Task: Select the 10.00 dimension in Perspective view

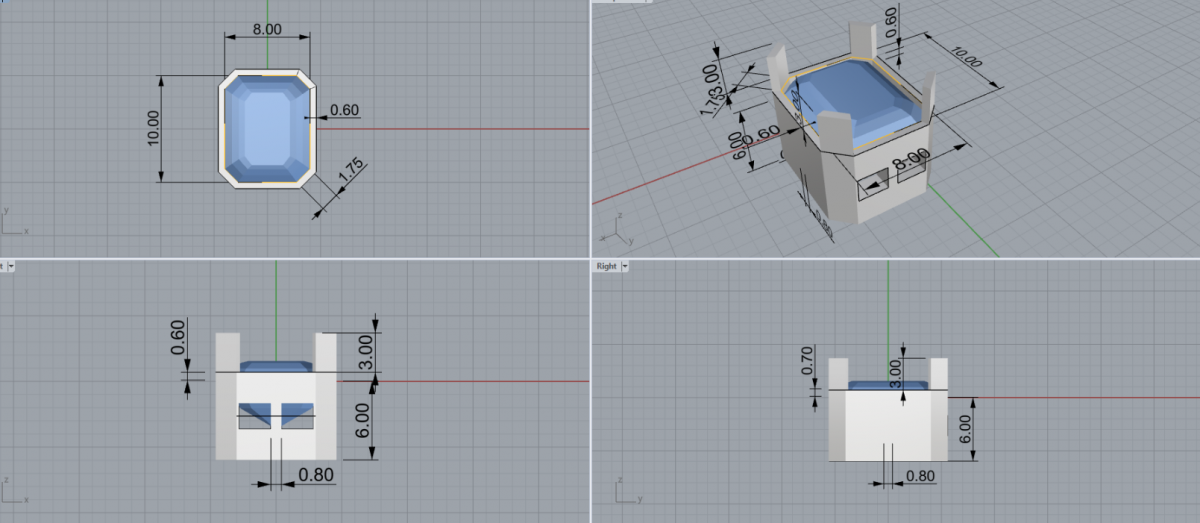Action: [x=966, y=57]
